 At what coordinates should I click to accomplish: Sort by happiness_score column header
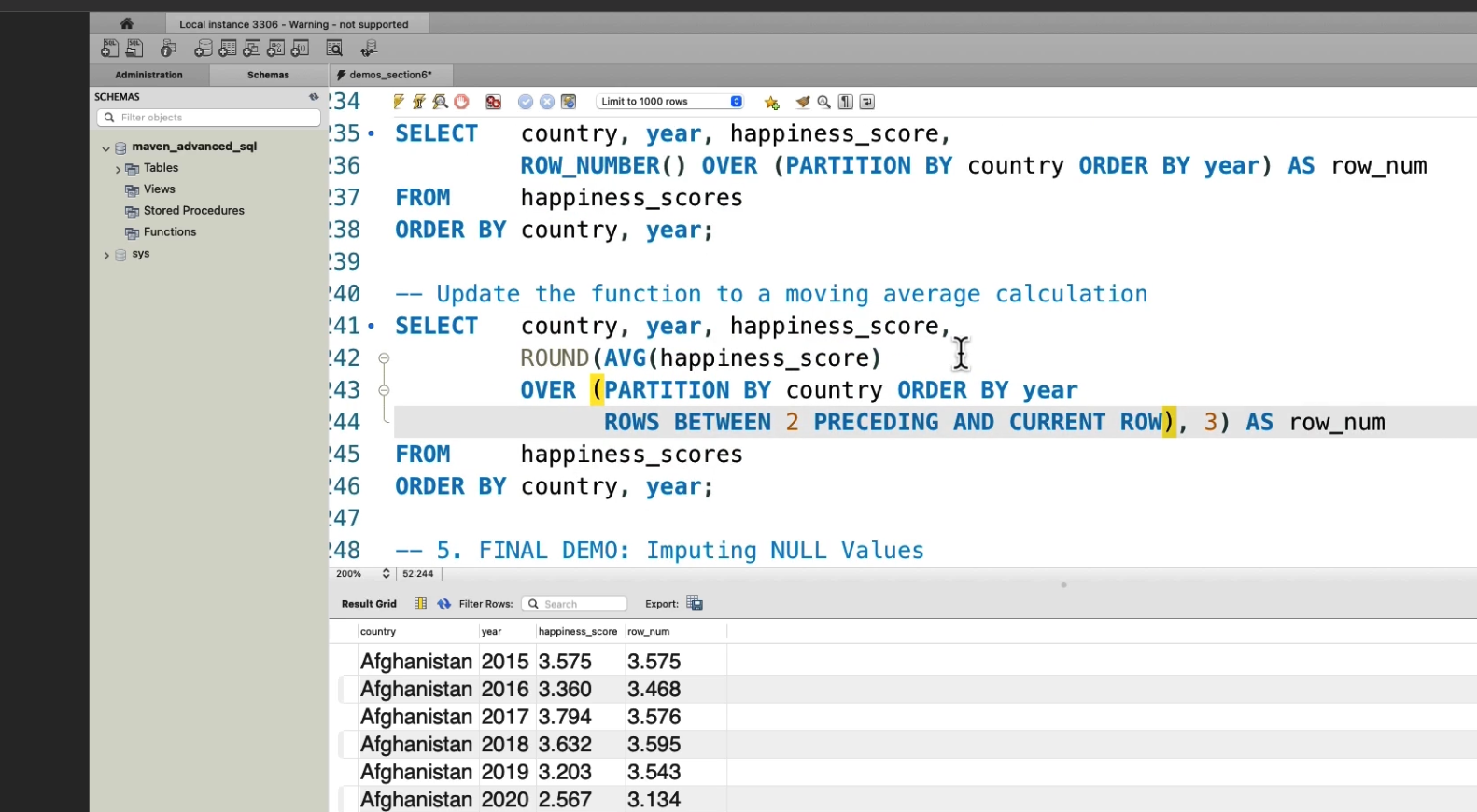point(579,632)
